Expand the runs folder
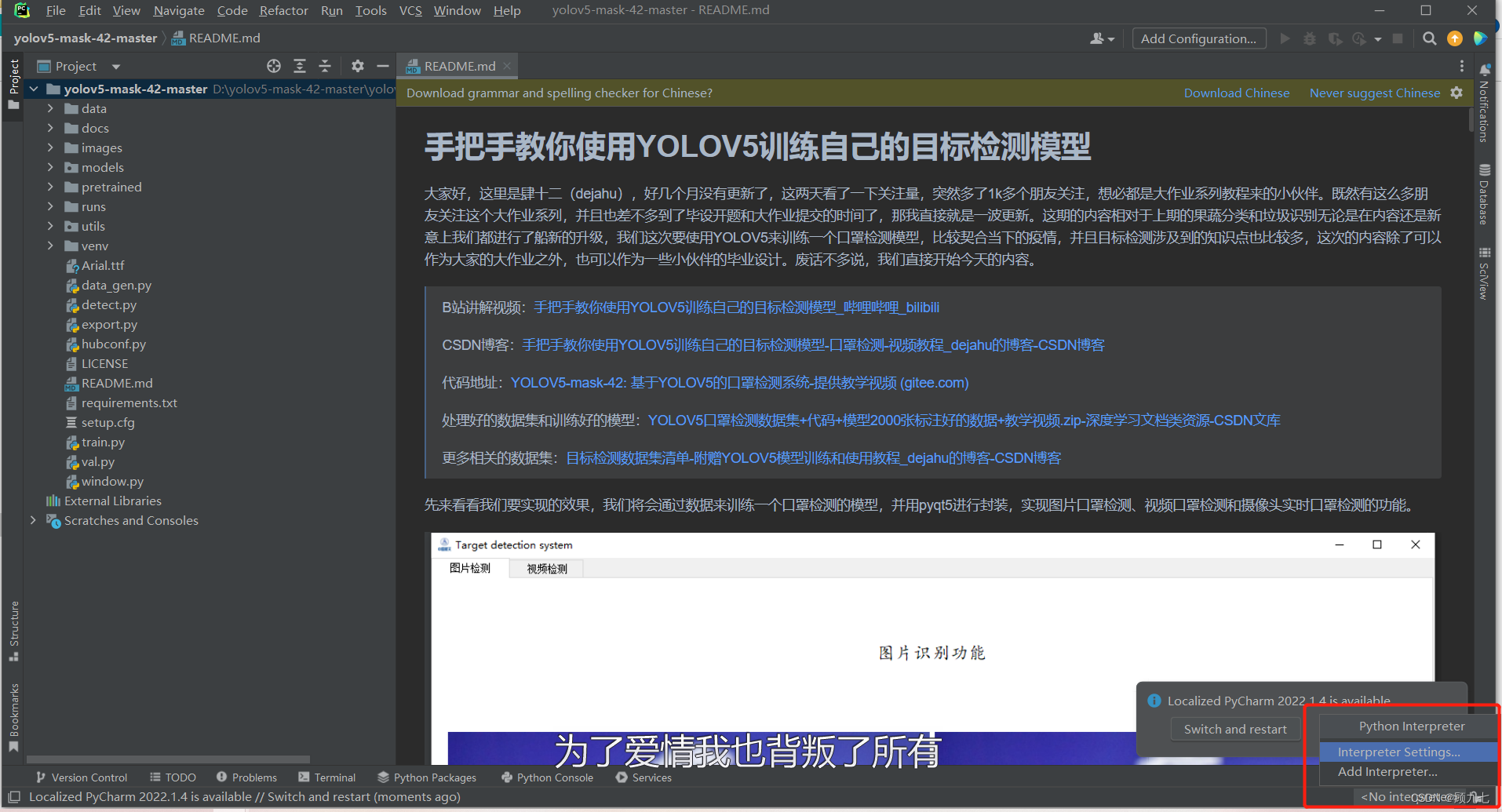 click(50, 206)
